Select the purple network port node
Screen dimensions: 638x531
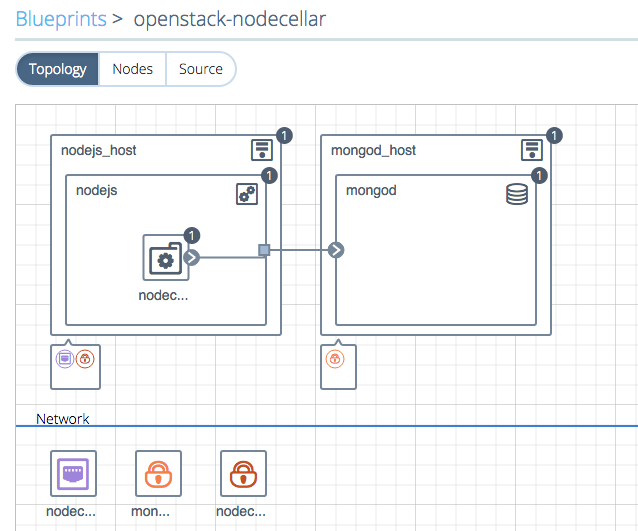(73, 473)
